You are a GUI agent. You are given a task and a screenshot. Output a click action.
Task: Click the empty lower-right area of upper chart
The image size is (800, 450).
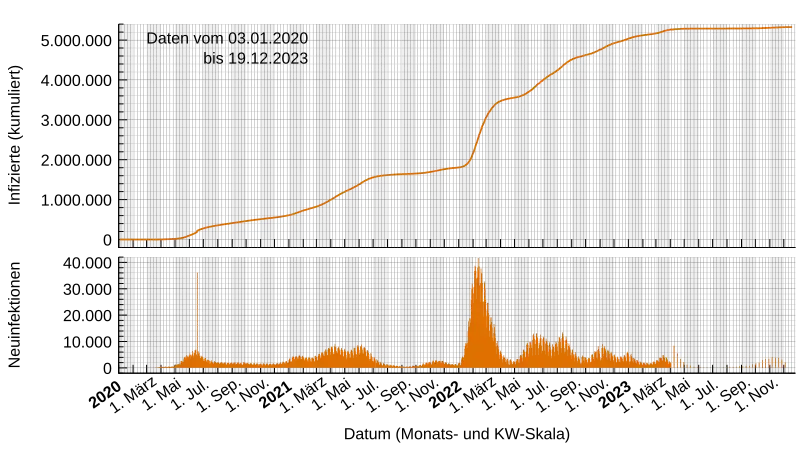[700, 200]
